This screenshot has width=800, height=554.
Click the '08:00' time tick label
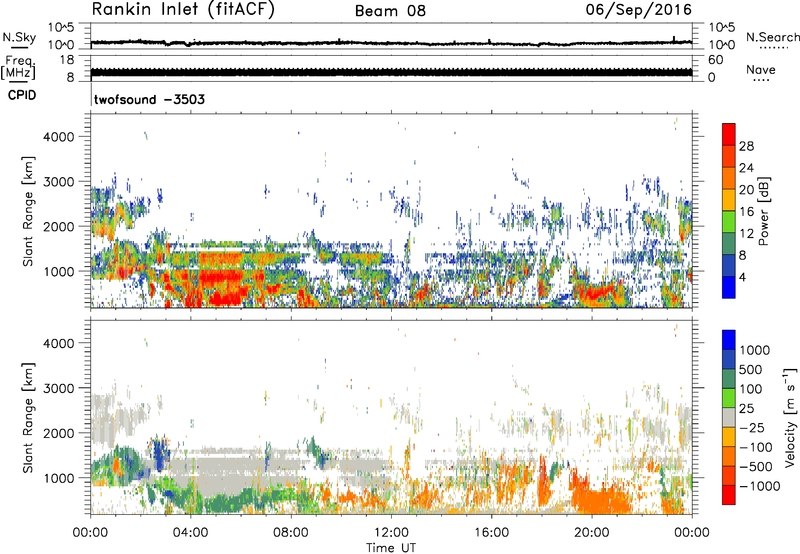click(291, 533)
